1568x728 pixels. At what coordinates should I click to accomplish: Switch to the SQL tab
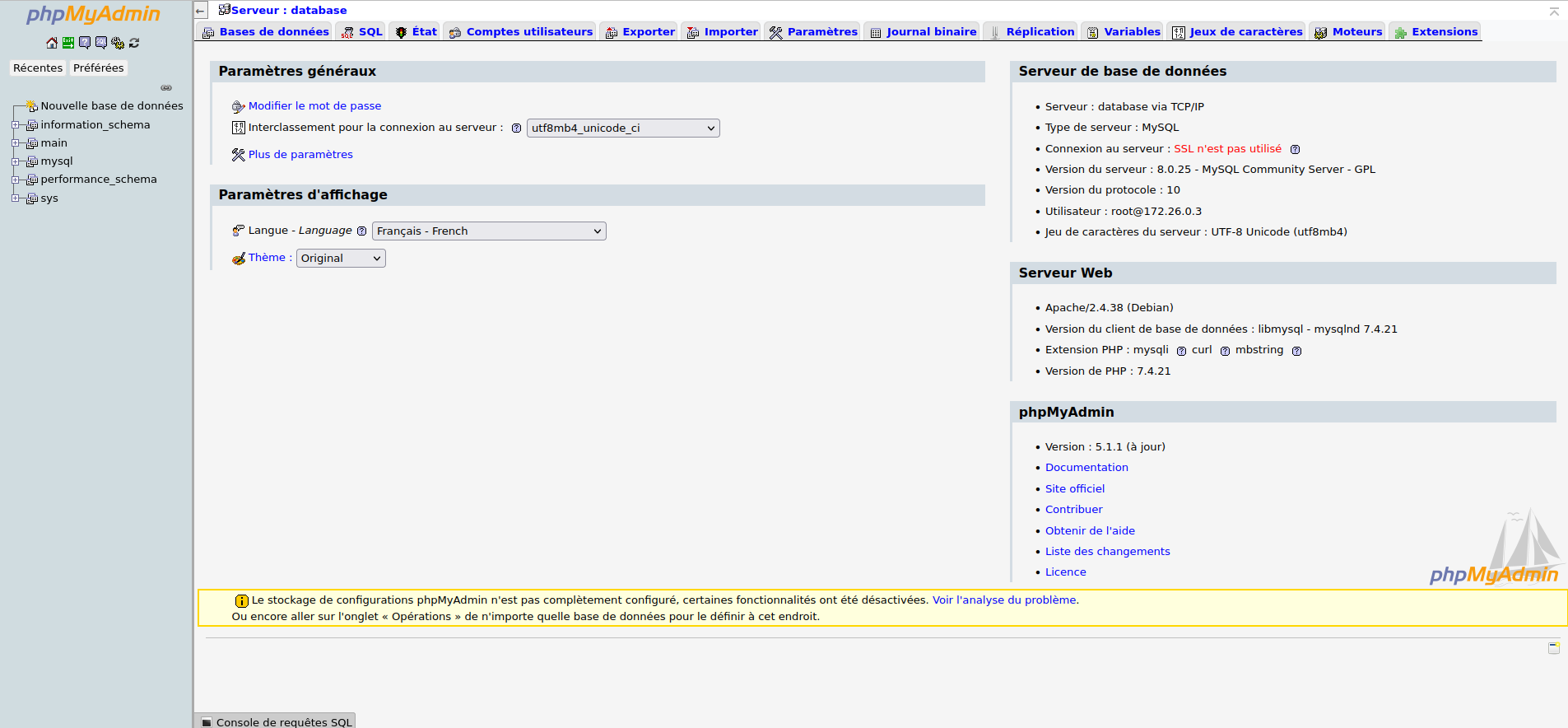[x=361, y=32]
